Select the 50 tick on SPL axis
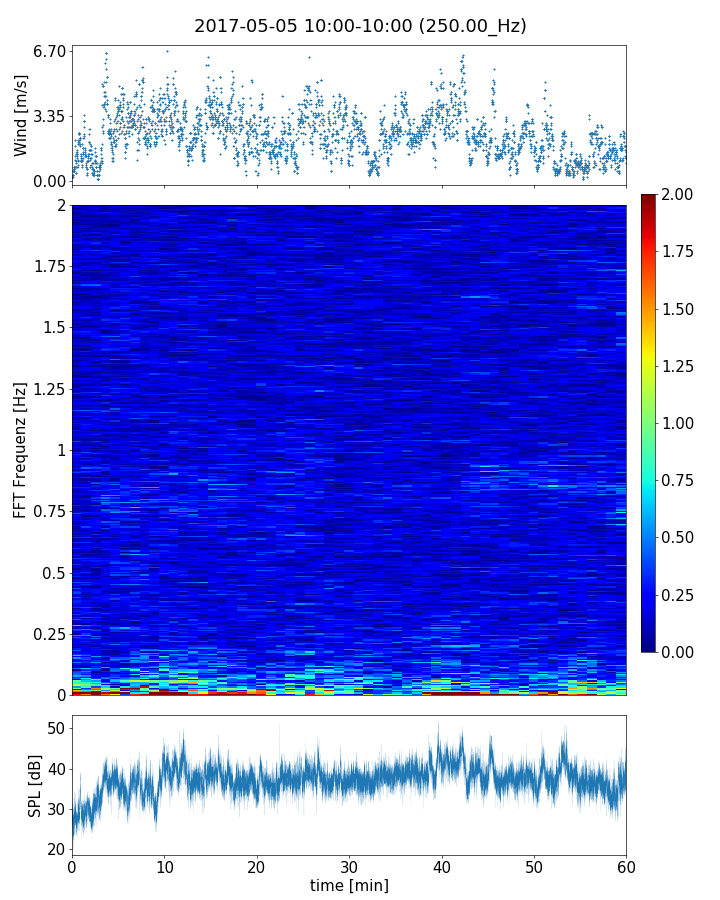 pos(55,728)
